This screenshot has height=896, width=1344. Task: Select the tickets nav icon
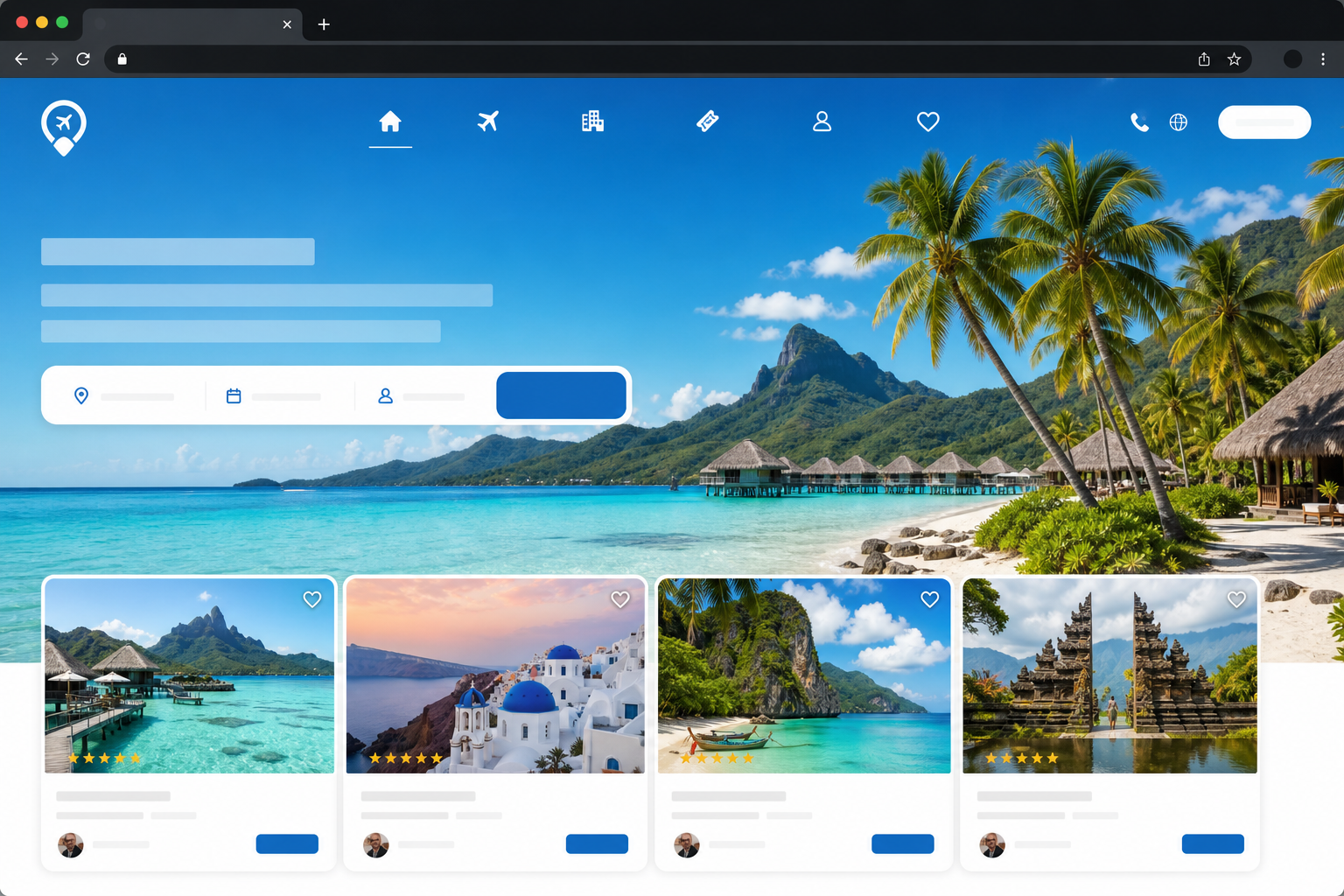pos(708,122)
